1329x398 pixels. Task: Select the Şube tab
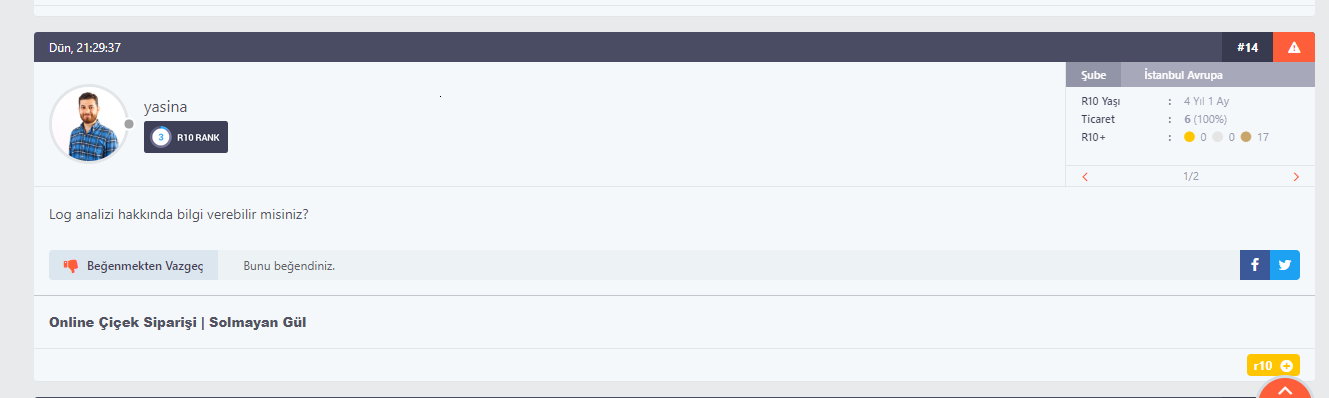(1093, 75)
